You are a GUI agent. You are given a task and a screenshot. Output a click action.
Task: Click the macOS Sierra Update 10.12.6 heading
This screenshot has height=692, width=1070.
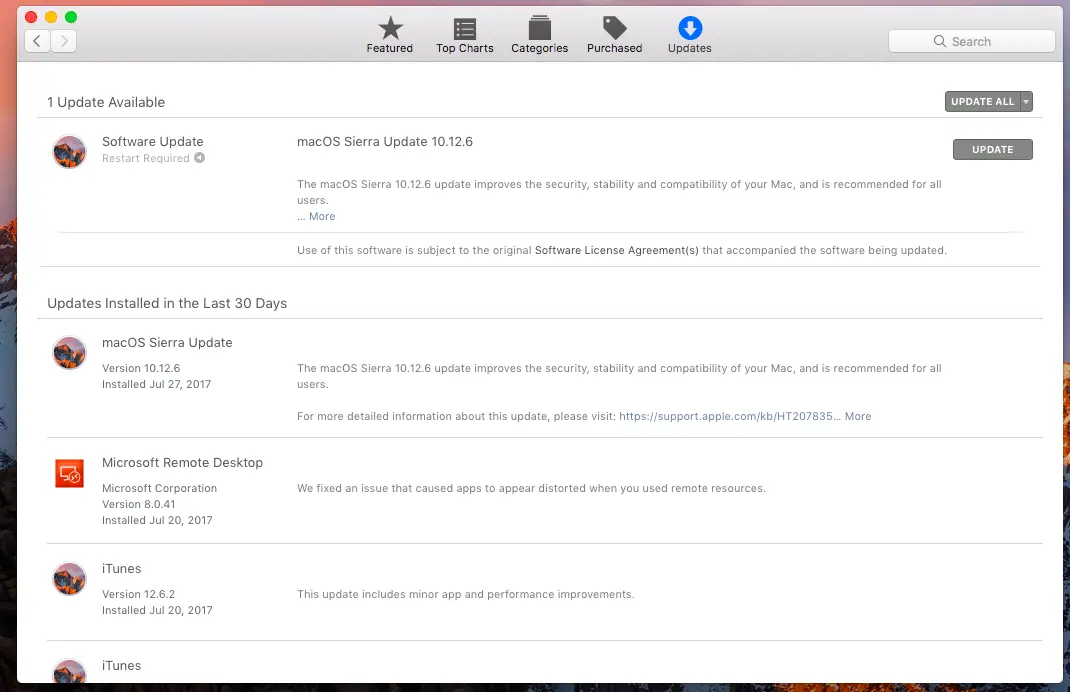pyautogui.click(x=385, y=142)
